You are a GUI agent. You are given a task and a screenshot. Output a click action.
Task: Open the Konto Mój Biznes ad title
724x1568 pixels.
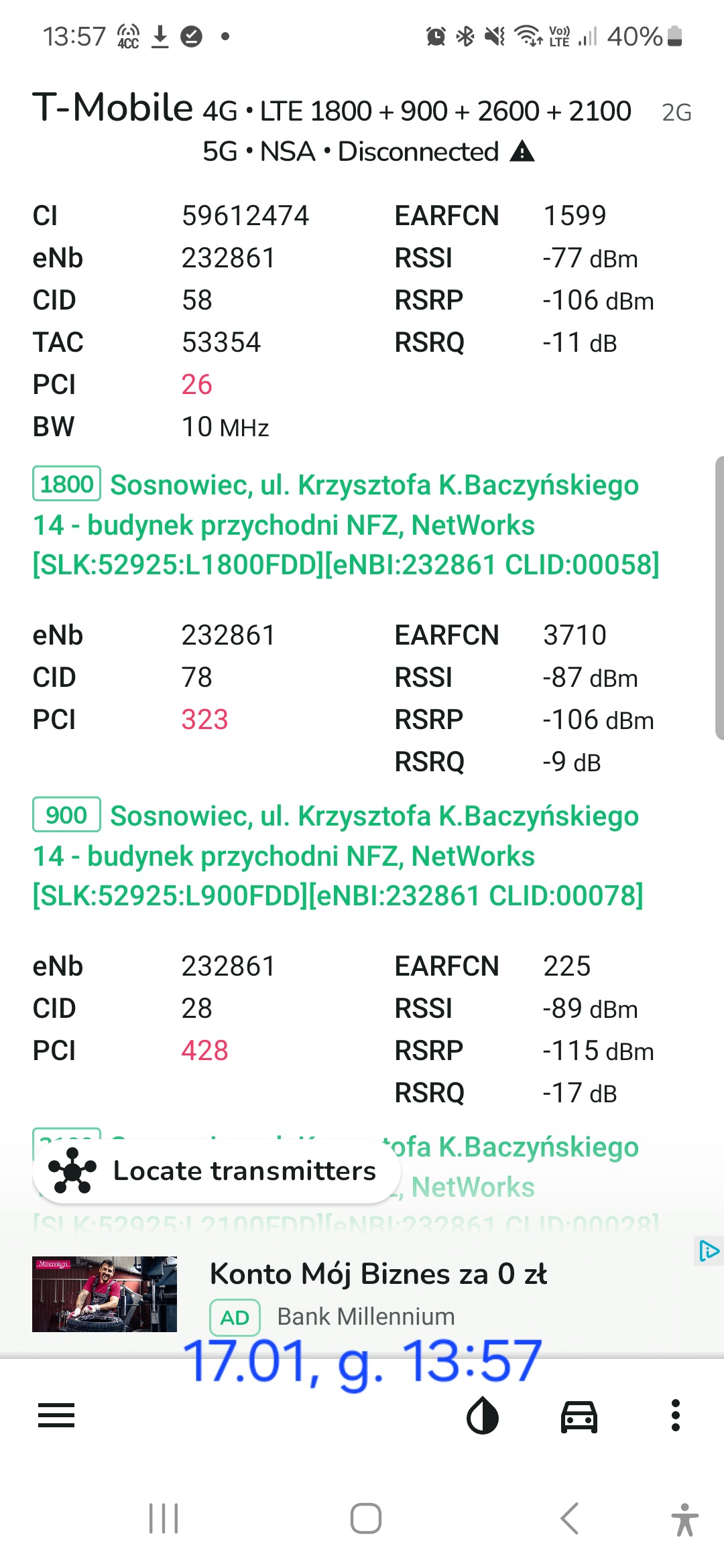(x=379, y=1274)
